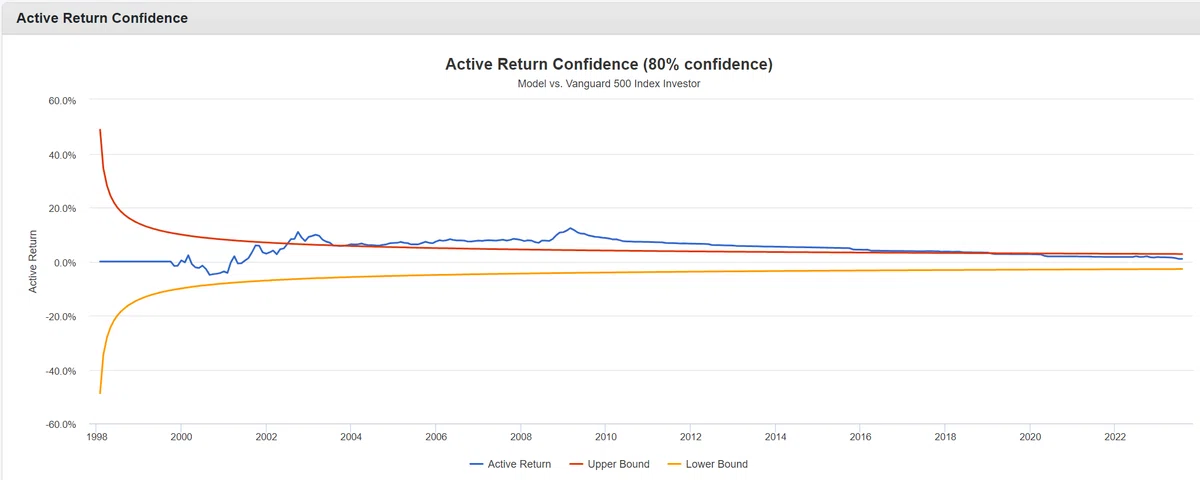Click the blue Active Return legend line marker

(477, 464)
